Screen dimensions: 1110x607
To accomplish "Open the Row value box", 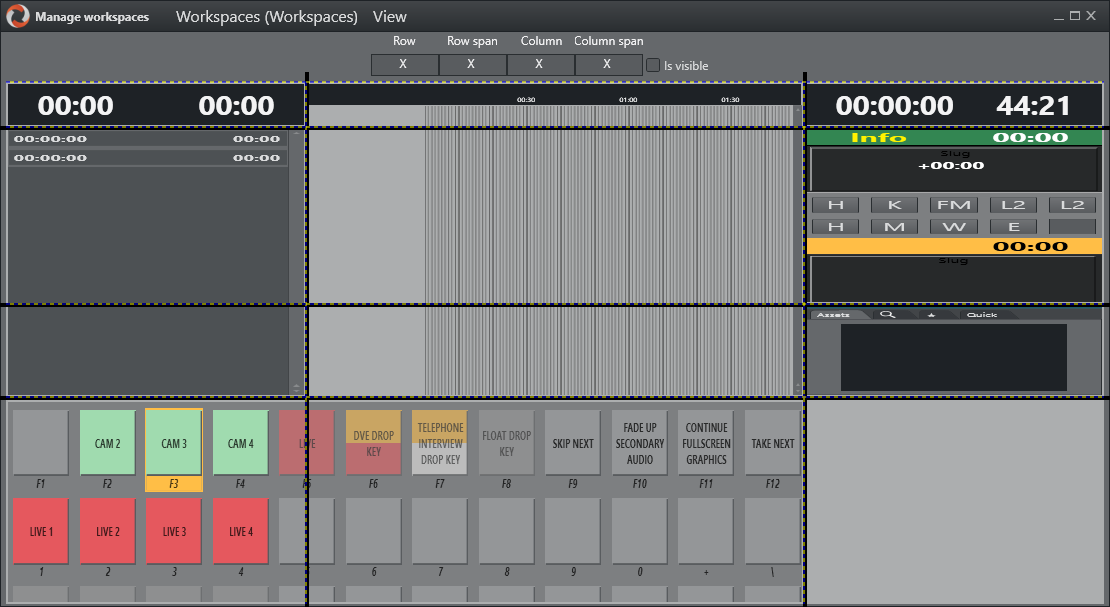I will (x=404, y=64).
